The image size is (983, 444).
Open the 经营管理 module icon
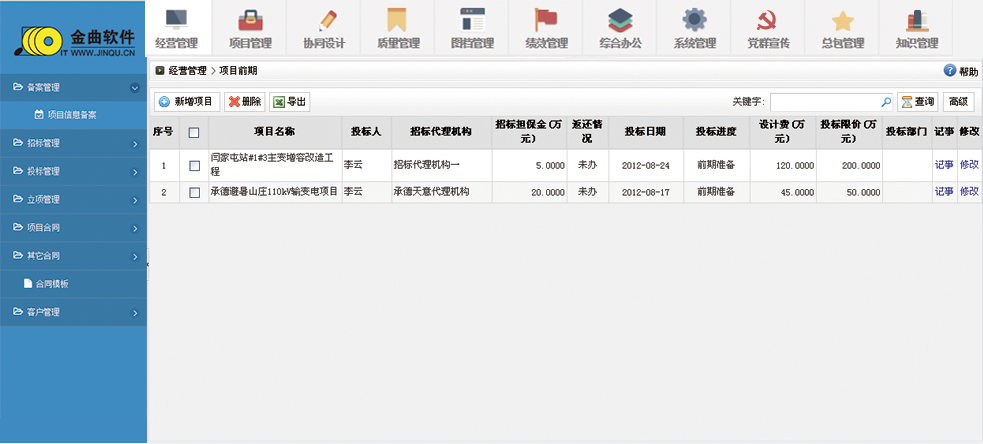pos(176,20)
